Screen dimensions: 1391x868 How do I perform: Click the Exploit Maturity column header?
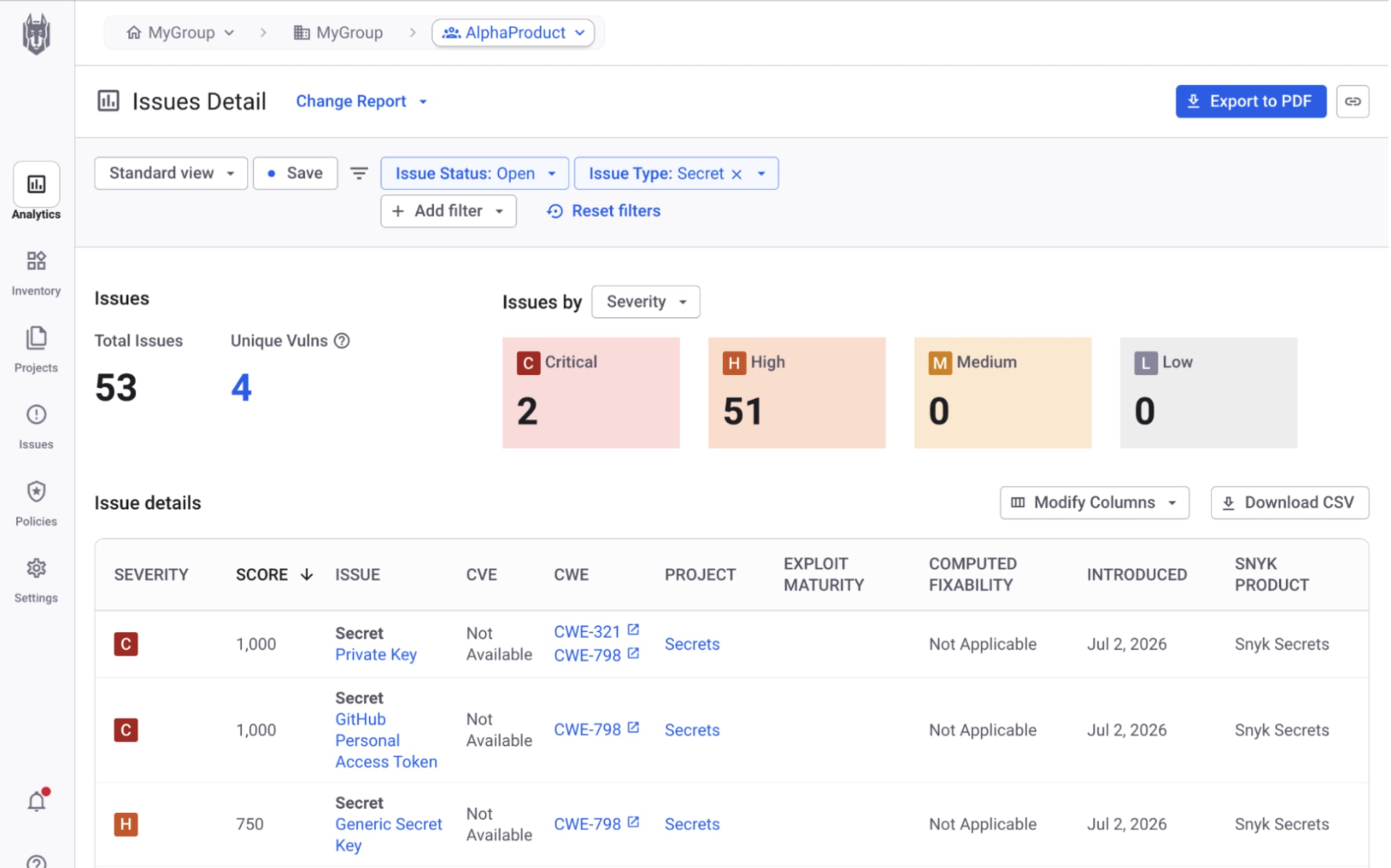pyautogui.click(x=825, y=575)
